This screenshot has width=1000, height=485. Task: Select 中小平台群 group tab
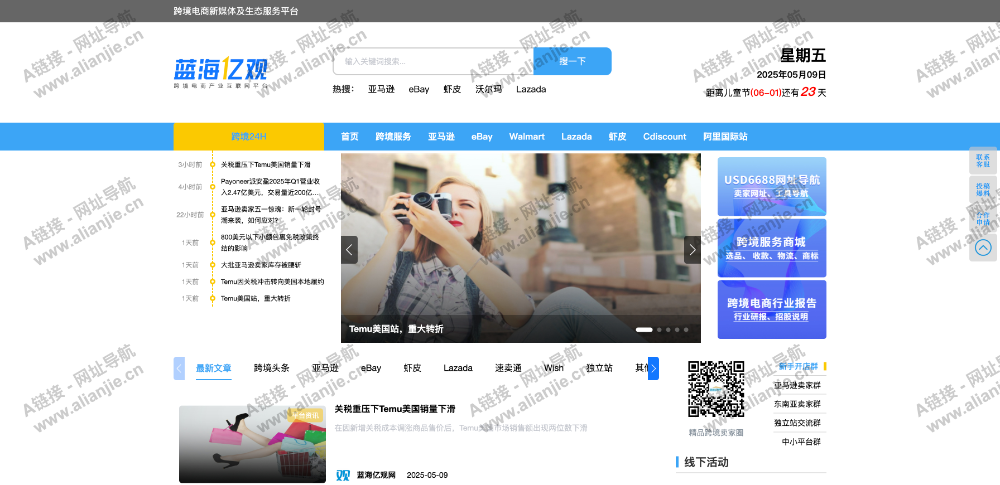click(x=801, y=441)
